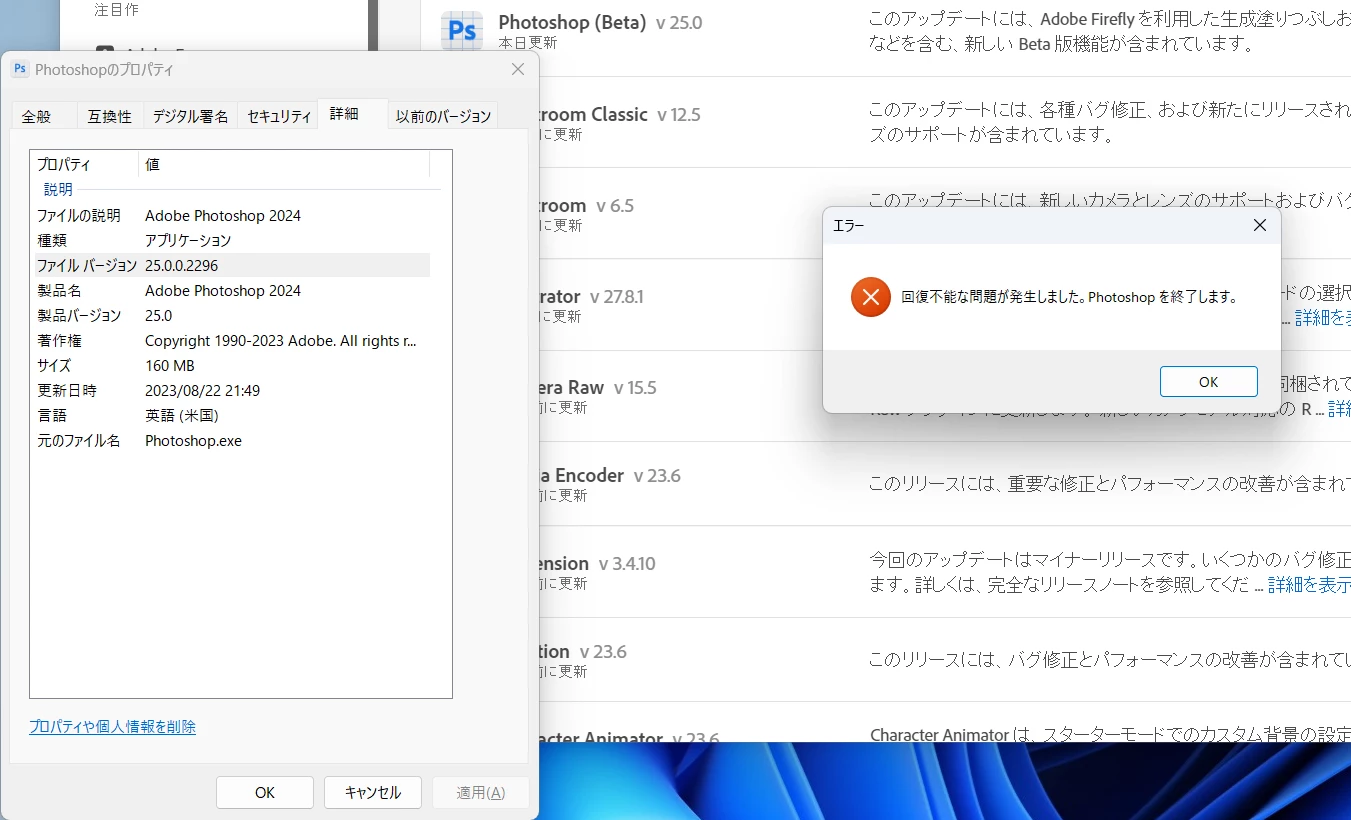
Task: Select the 種類 アプリケーション row
Action: (x=231, y=240)
